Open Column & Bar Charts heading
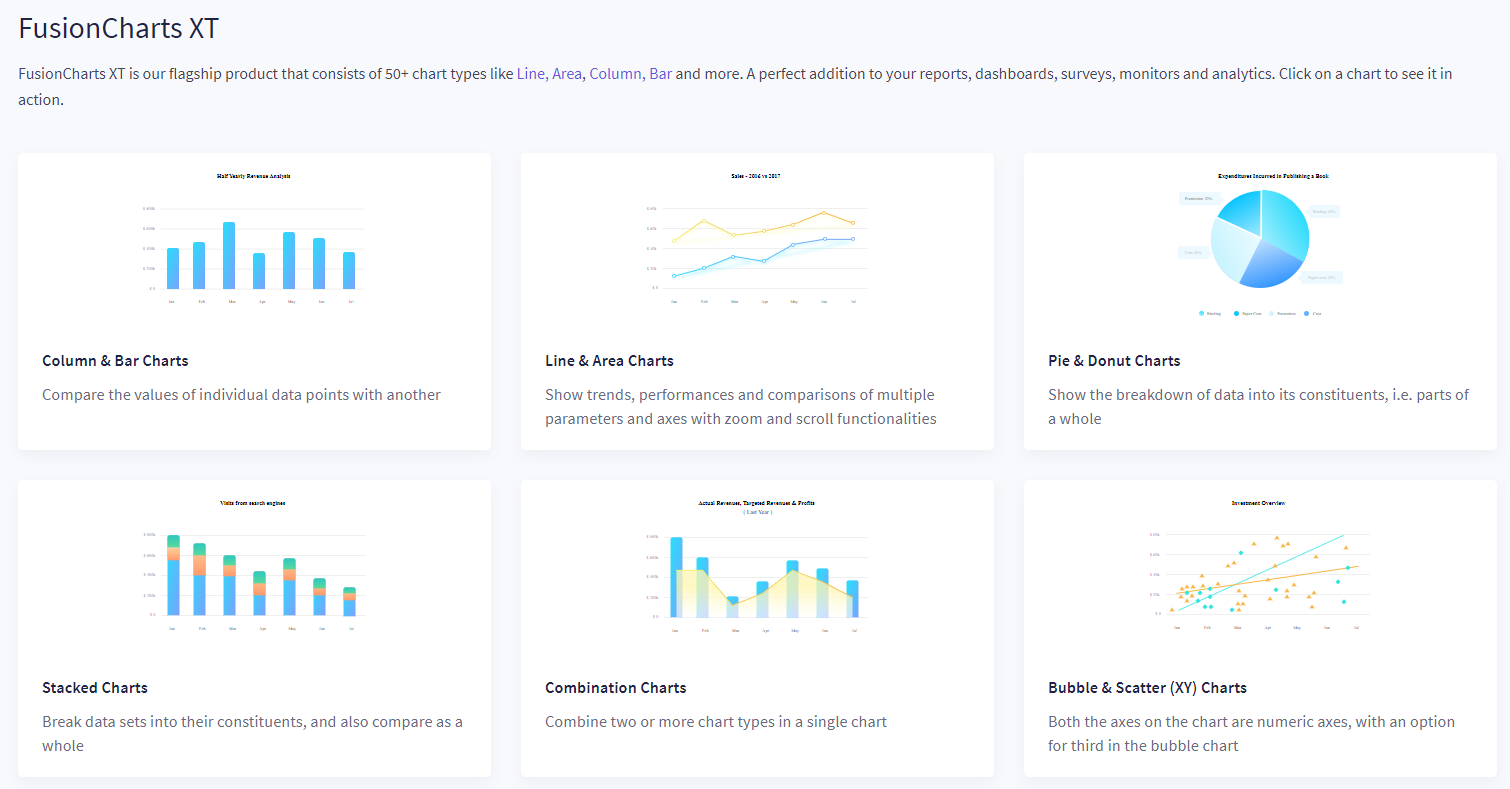 click(x=115, y=361)
